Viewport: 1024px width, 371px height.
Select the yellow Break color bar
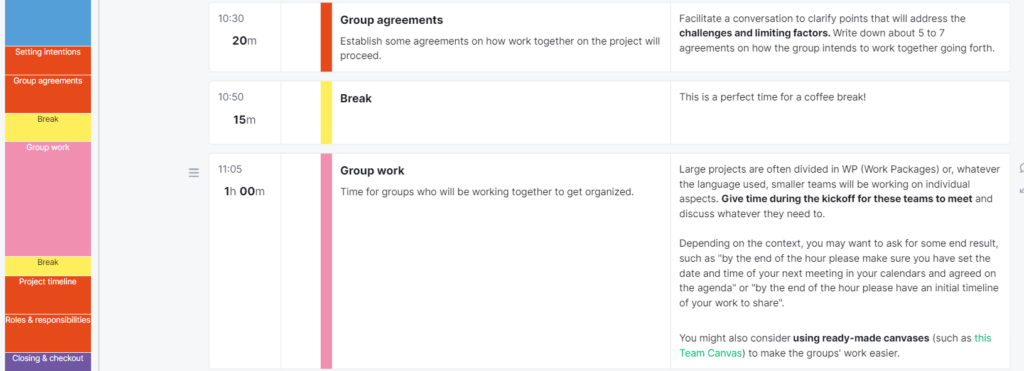tap(326, 113)
